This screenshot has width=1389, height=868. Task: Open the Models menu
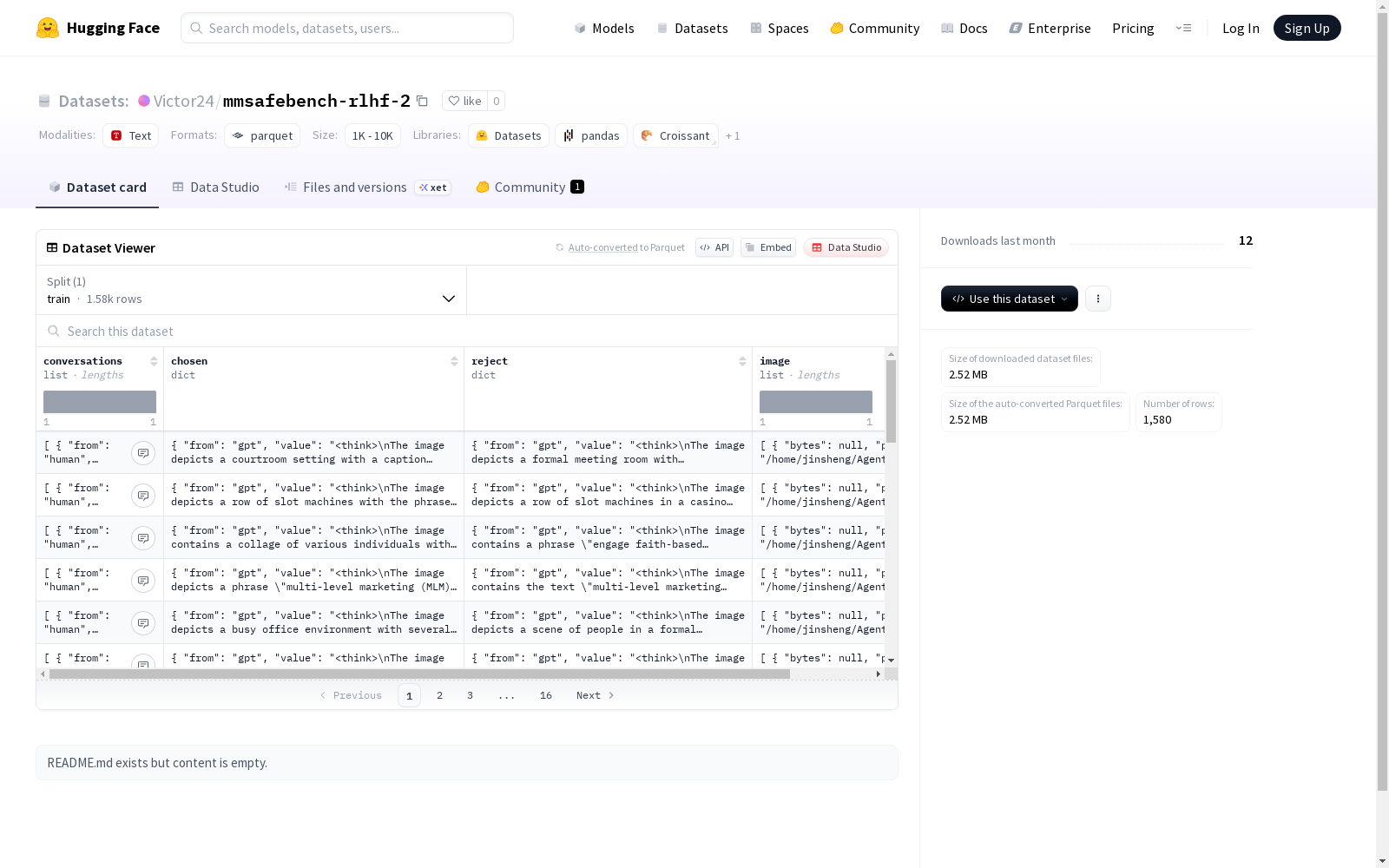pyautogui.click(x=604, y=28)
